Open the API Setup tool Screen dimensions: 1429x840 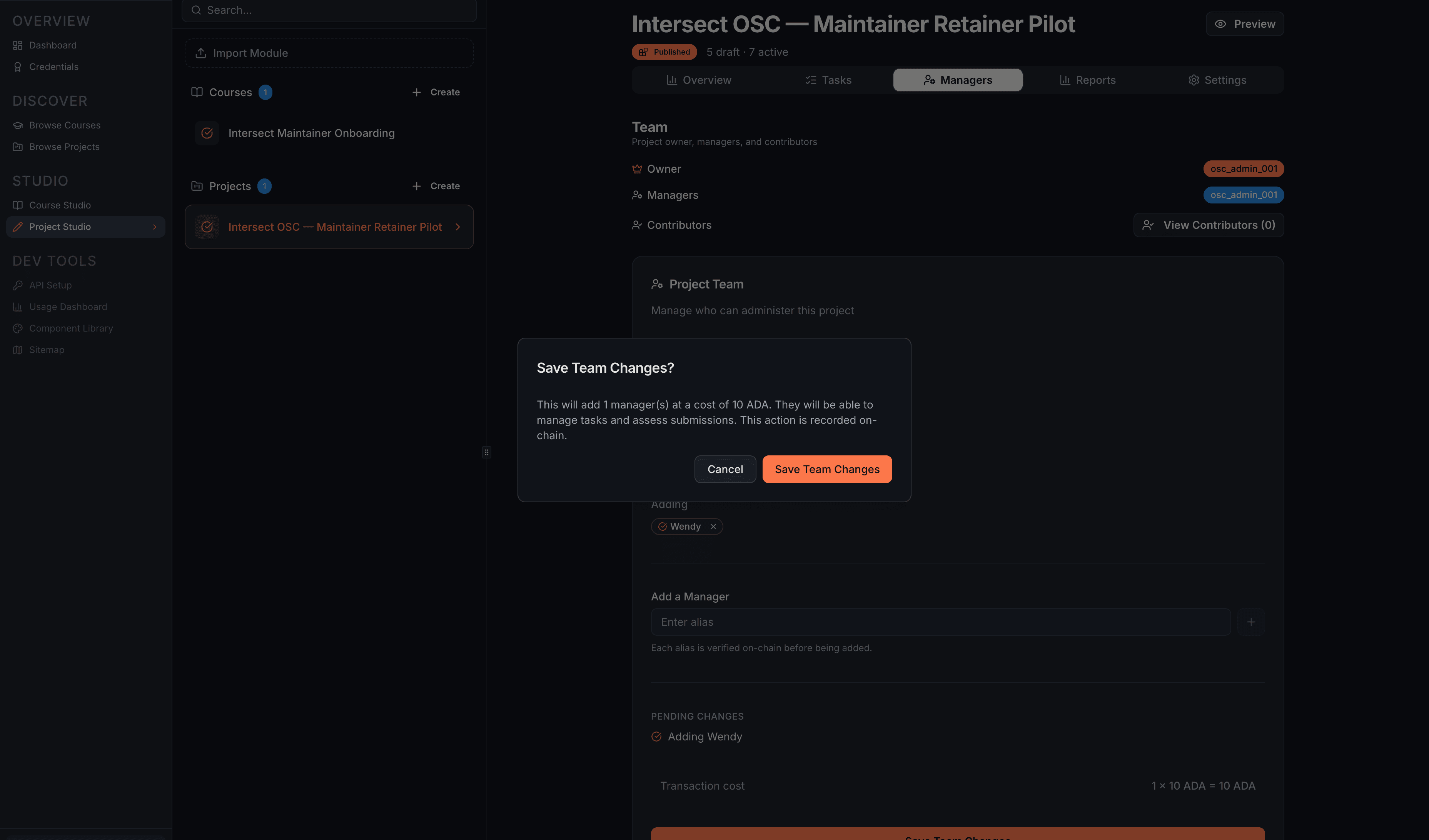[50, 285]
